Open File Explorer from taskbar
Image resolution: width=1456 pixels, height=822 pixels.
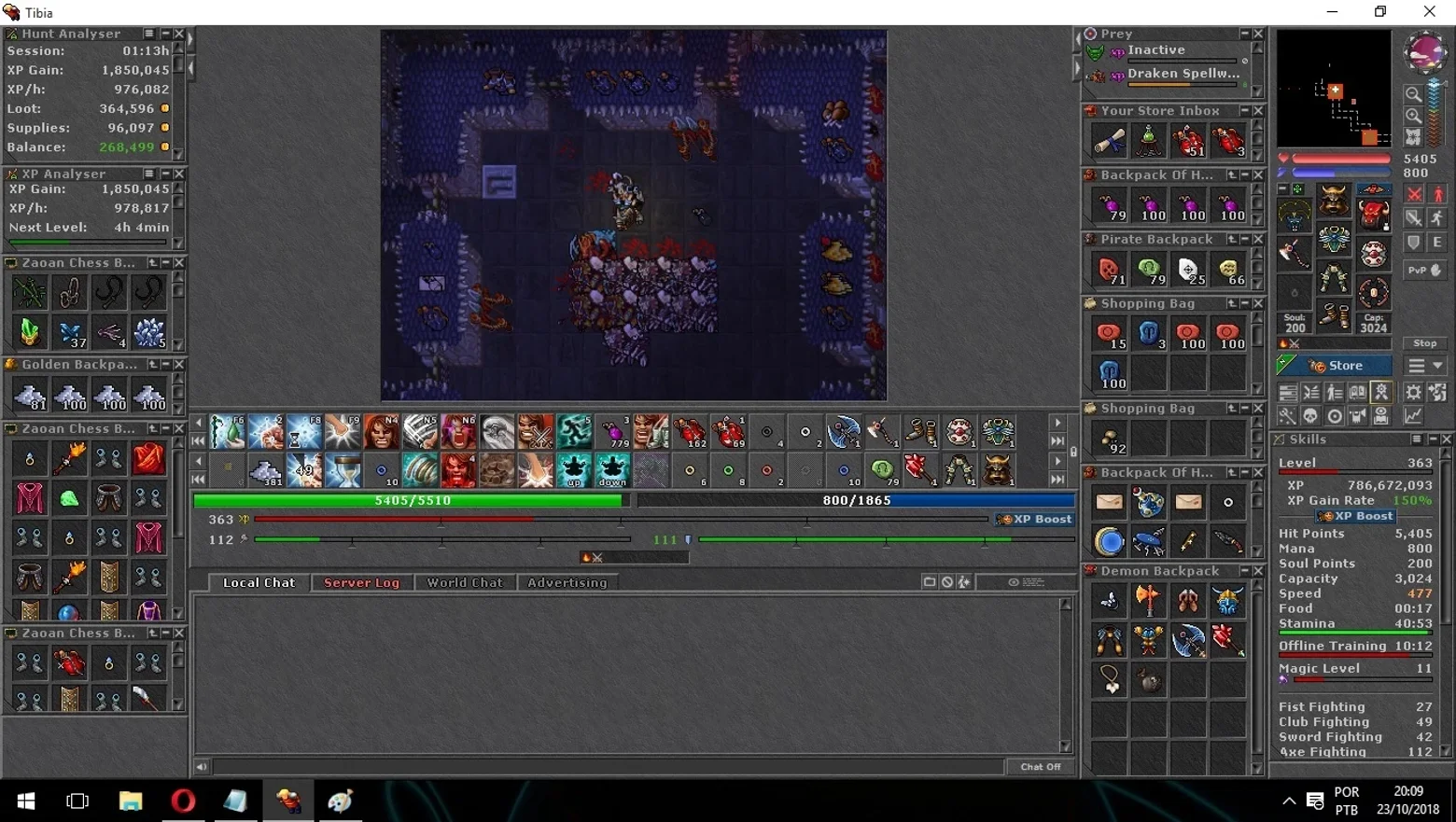130,801
